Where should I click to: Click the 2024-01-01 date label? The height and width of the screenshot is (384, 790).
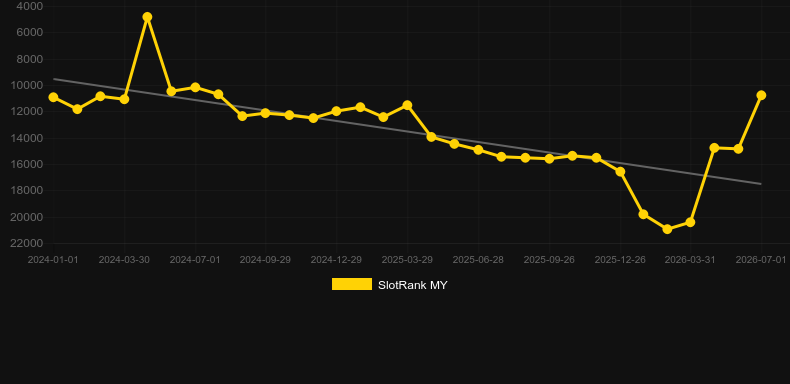[x=53, y=260]
